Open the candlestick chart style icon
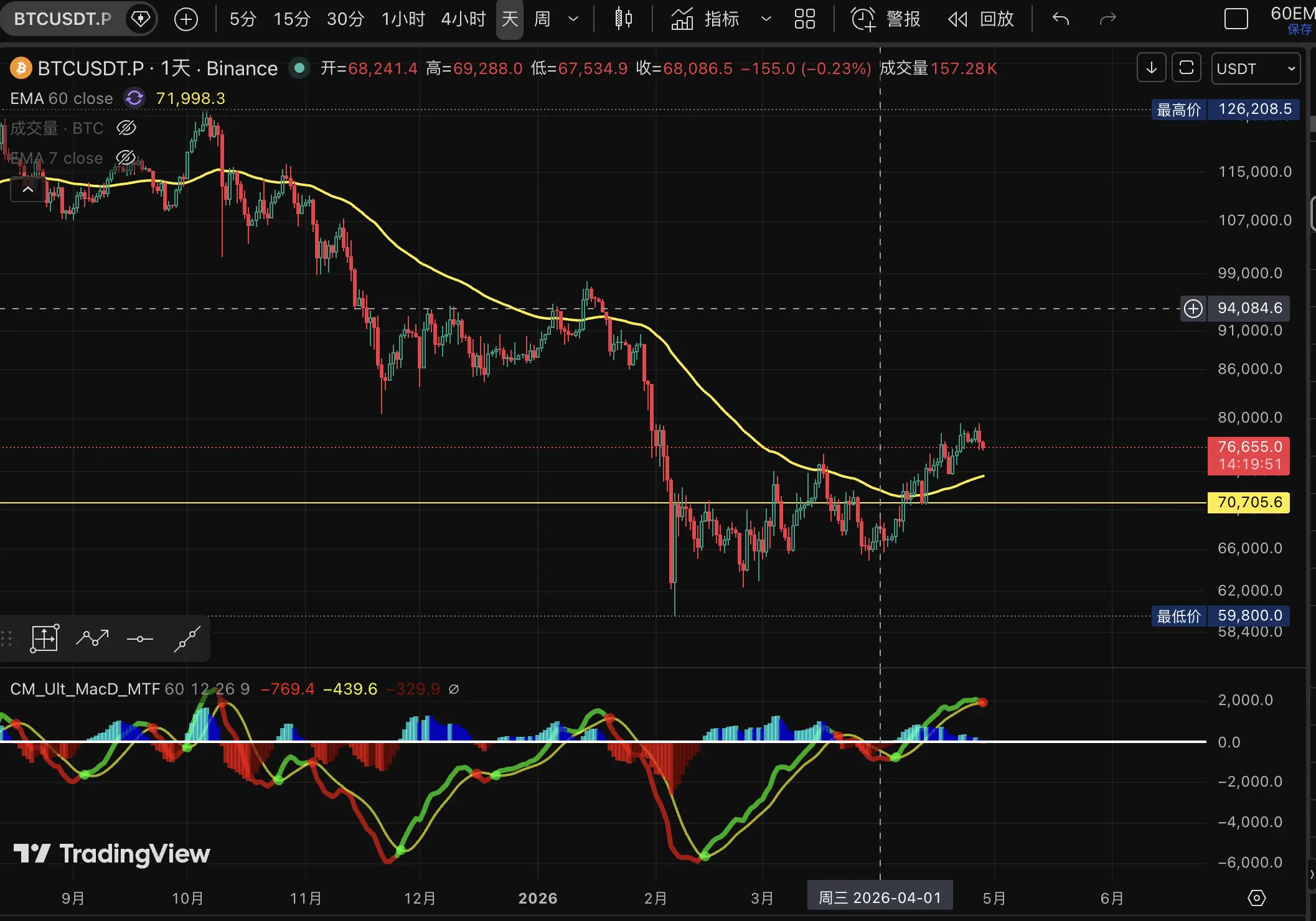The image size is (1316, 921). [x=623, y=19]
